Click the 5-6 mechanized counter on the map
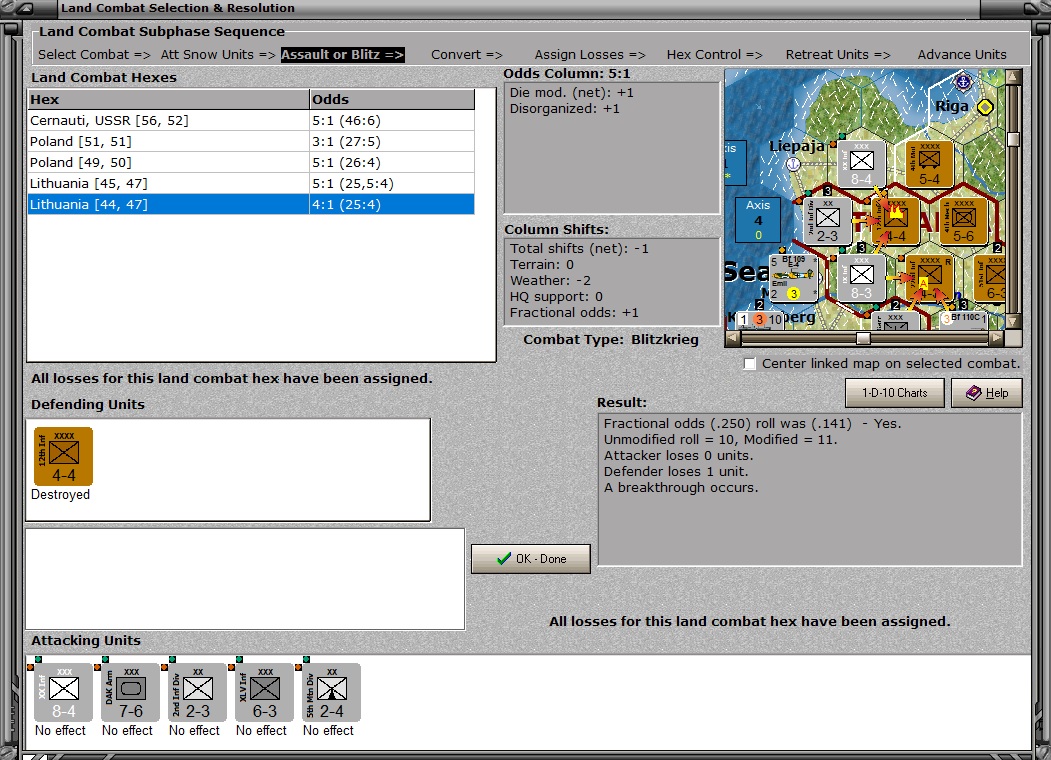1051x760 pixels. (963, 221)
